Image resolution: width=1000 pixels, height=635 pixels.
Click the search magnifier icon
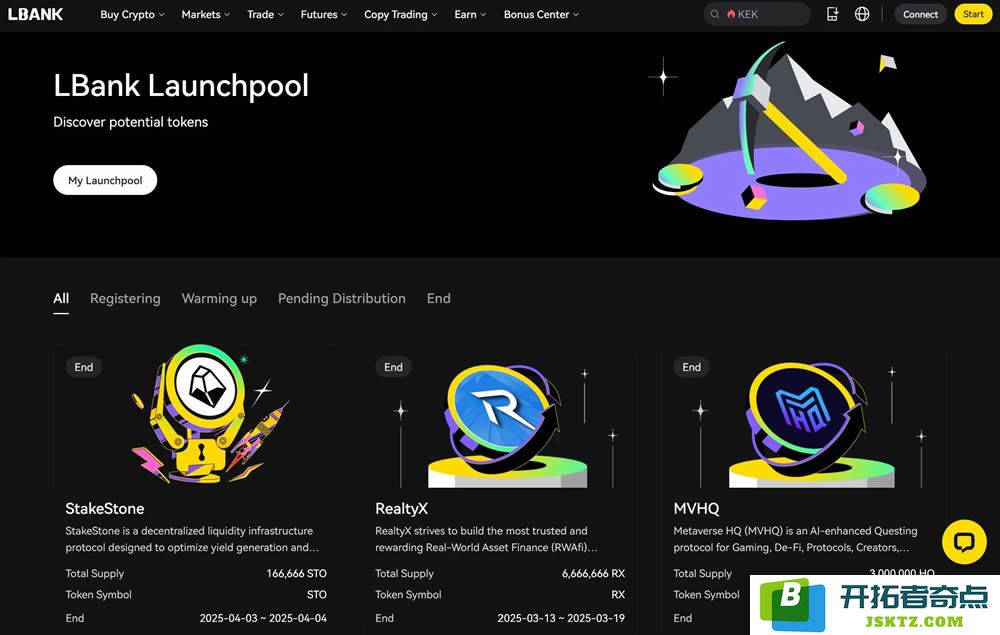point(715,14)
